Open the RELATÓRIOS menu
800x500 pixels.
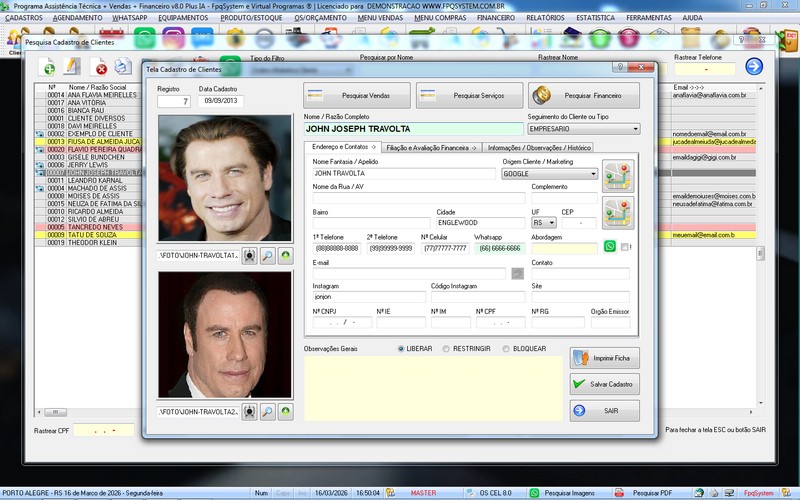545,18
